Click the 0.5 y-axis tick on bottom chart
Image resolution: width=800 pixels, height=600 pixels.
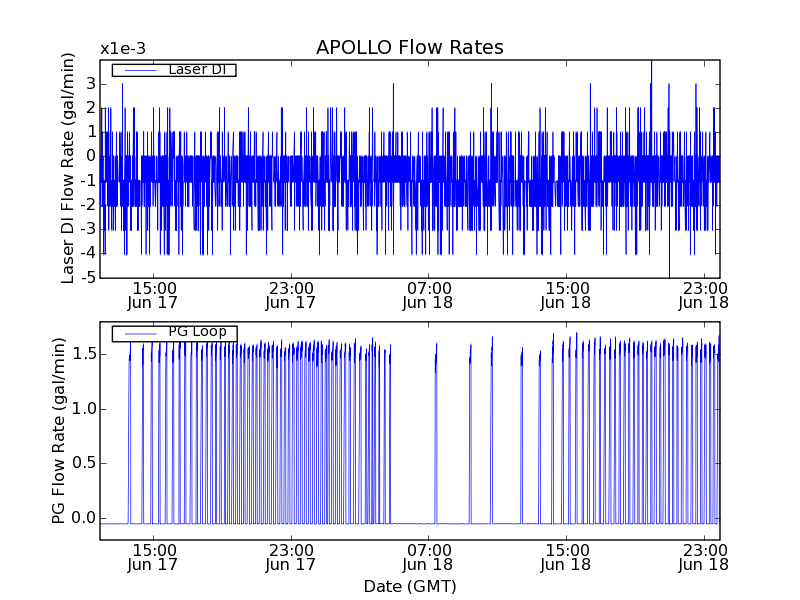tap(83, 463)
